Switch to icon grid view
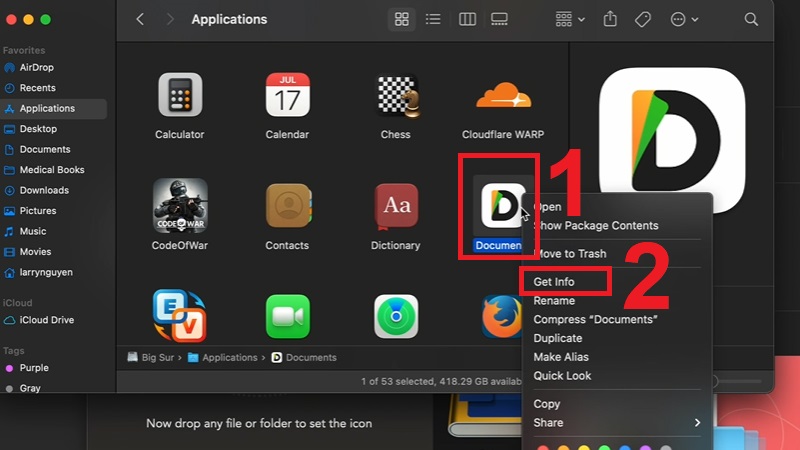Image resolution: width=800 pixels, height=450 pixels. click(x=402, y=19)
